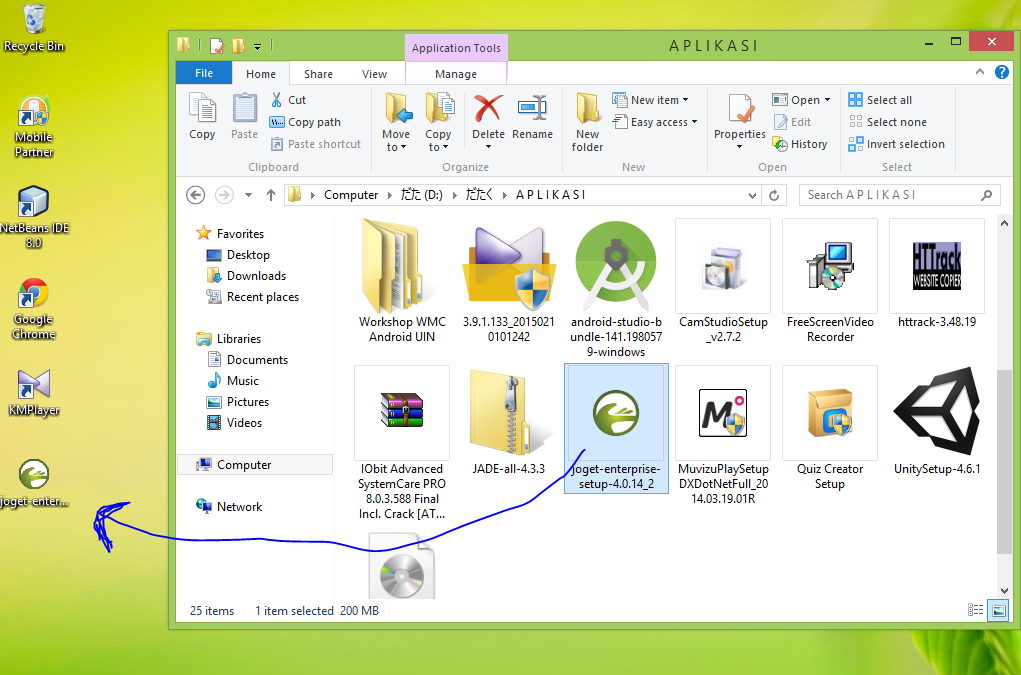Screen dimensions: 1021x675
Task: Select Copy path in the ribbon
Action: (x=305, y=122)
